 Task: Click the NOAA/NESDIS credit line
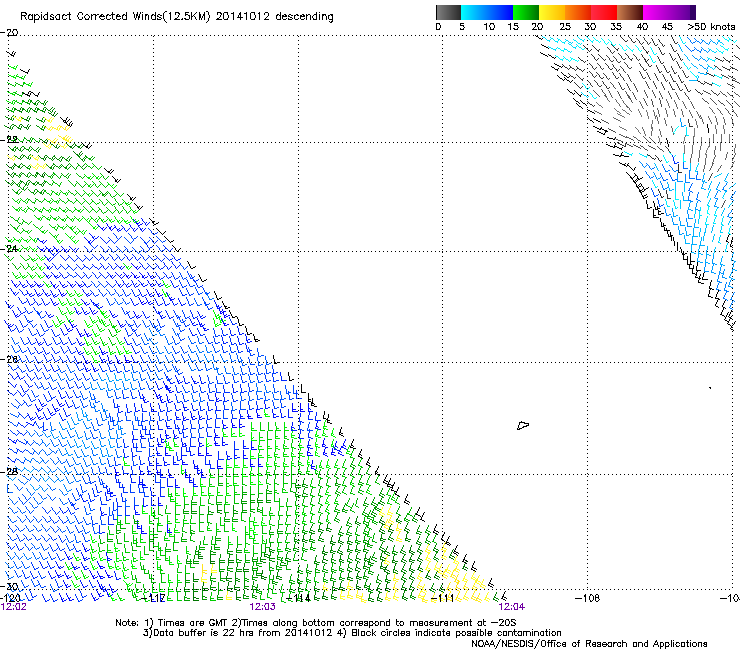point(589,644)
